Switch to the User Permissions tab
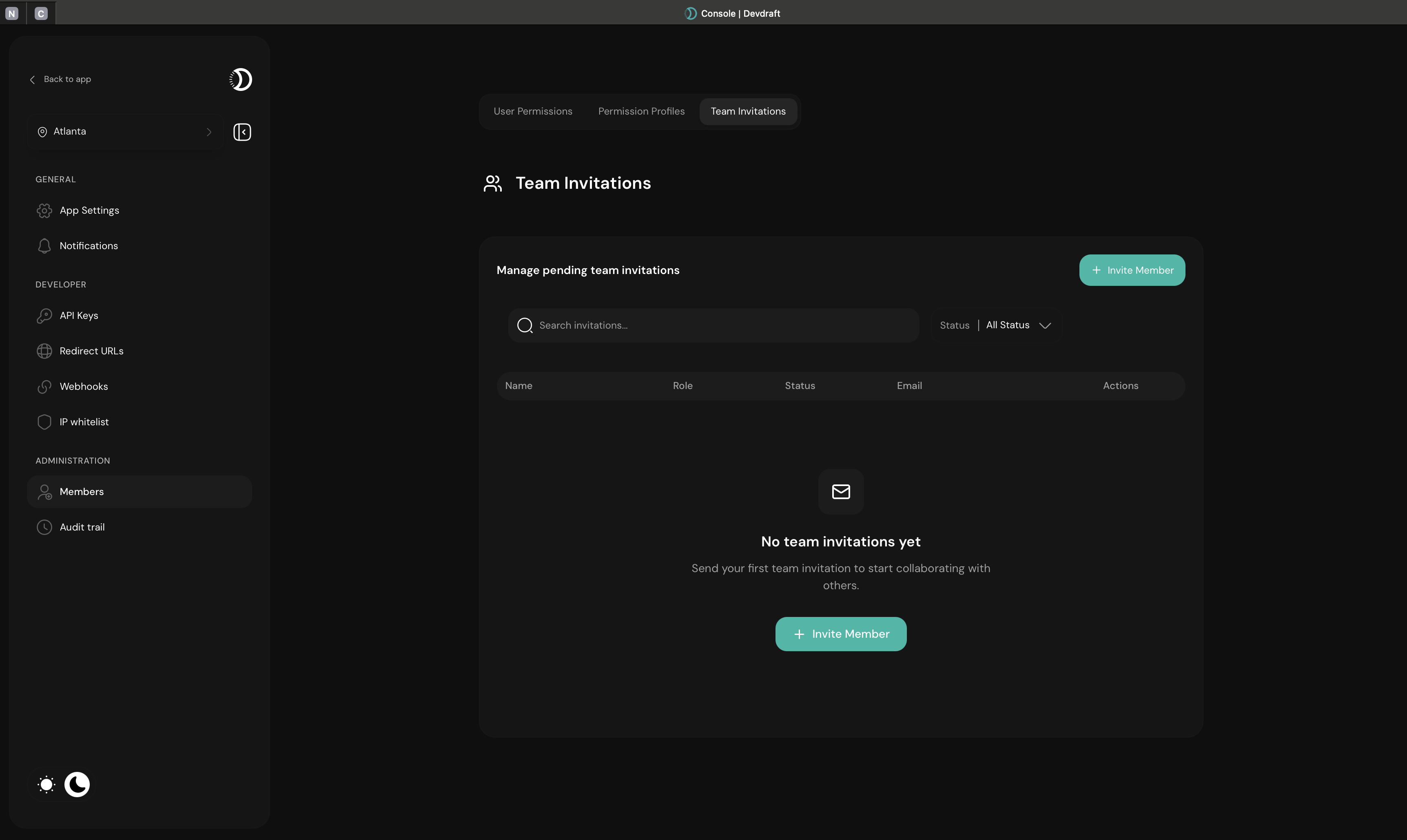 click(533, 111)
